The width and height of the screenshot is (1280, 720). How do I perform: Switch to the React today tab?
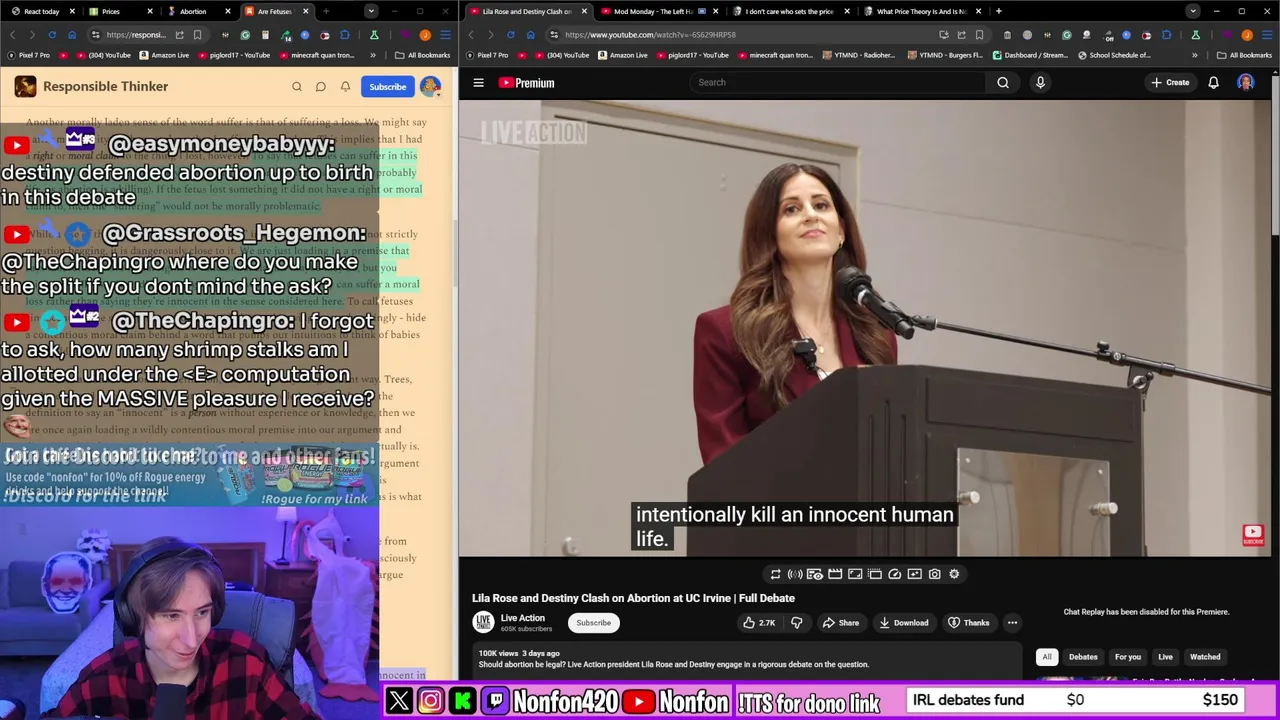point(40,11)
